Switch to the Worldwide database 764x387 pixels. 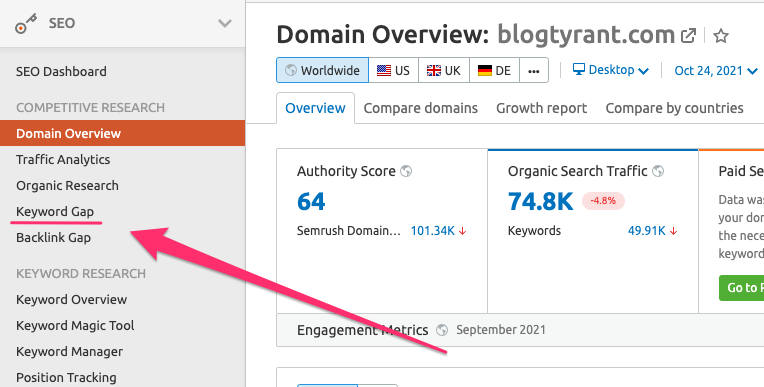pyautogui.click(x=323, y=70)
